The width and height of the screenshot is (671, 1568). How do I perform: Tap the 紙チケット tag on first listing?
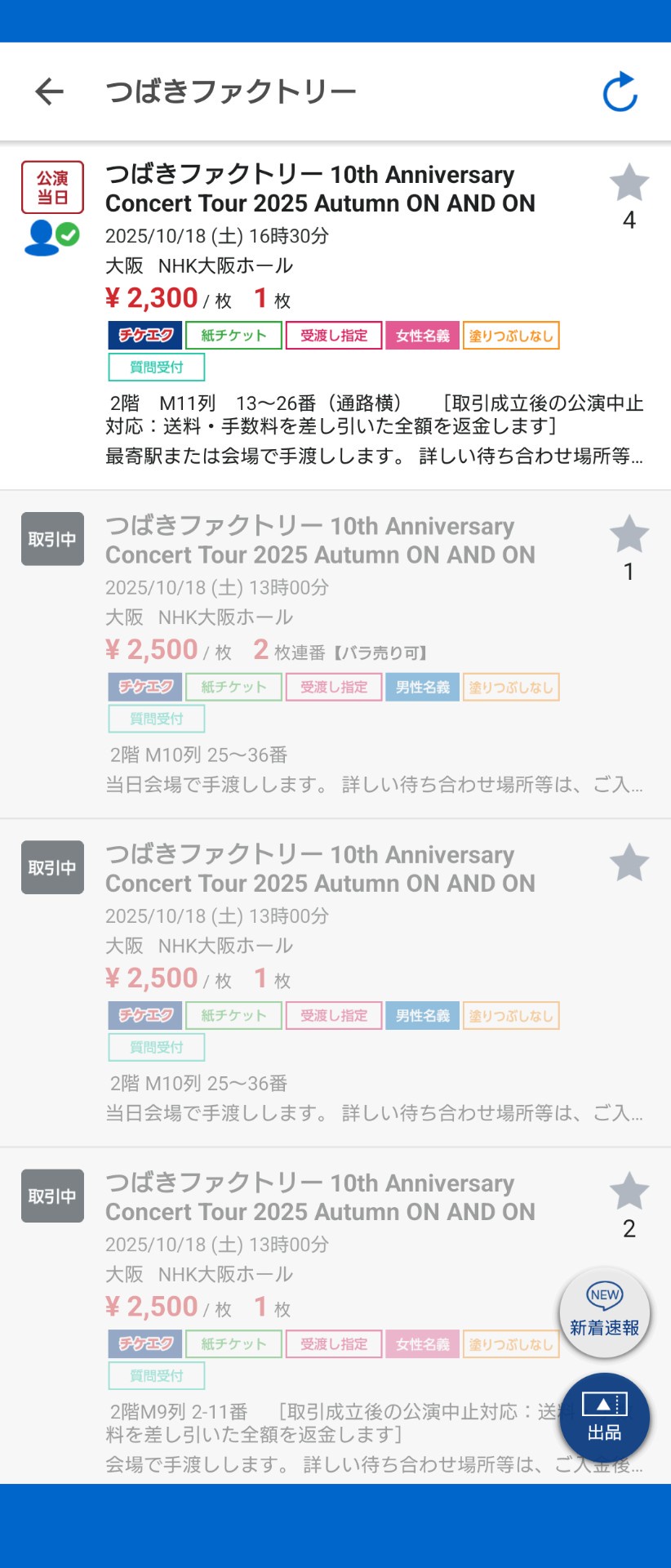click(233, 336)
